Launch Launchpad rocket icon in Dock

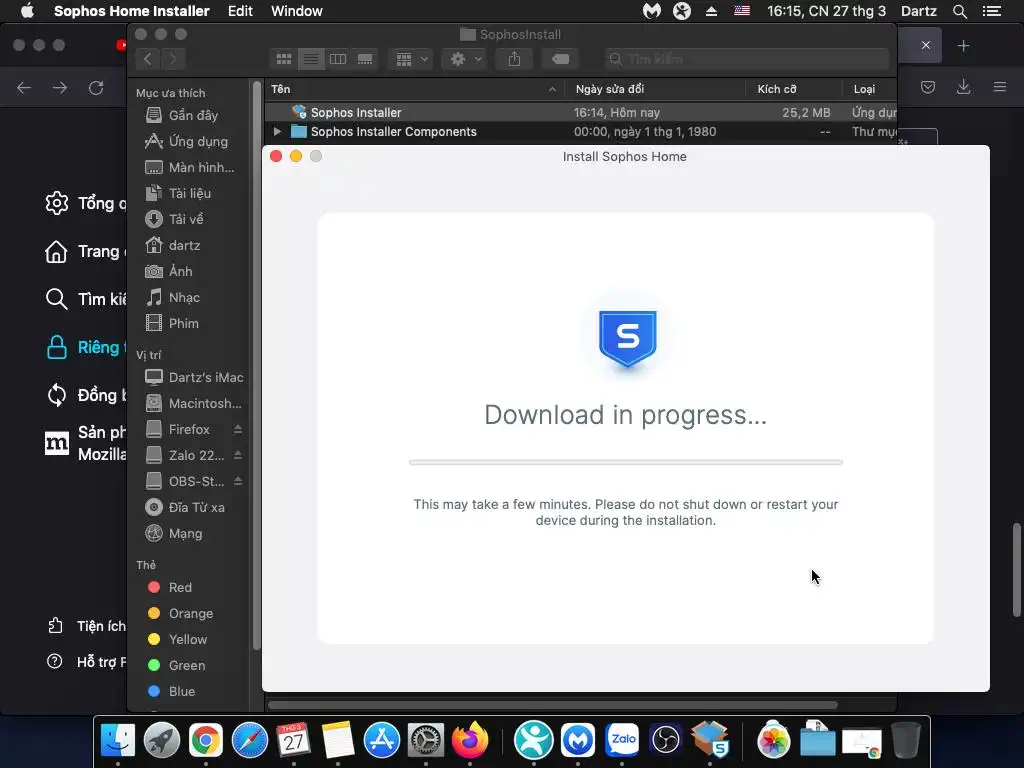[x=162, y=741]
